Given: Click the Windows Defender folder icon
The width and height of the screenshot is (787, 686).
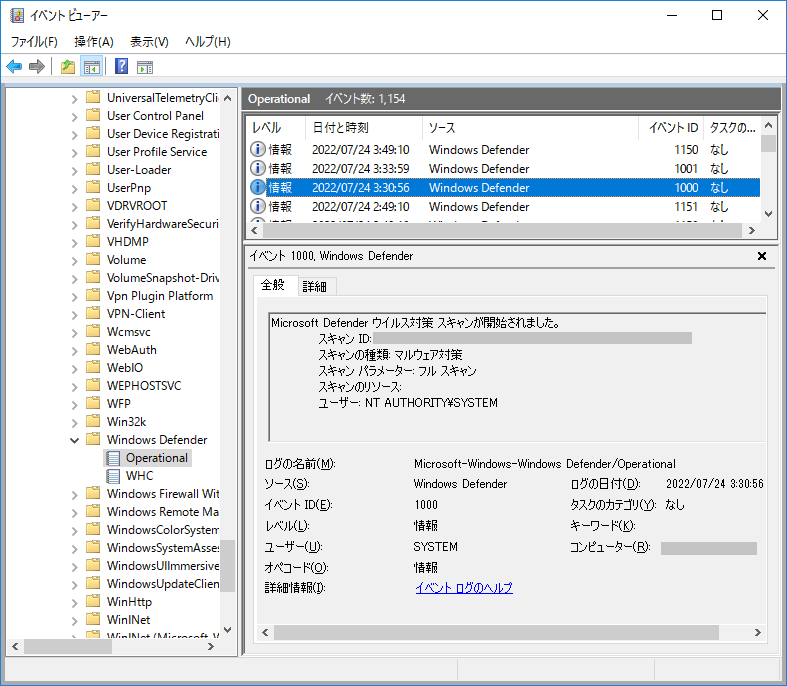Looking at the screenshot, I should click(93, 439).
